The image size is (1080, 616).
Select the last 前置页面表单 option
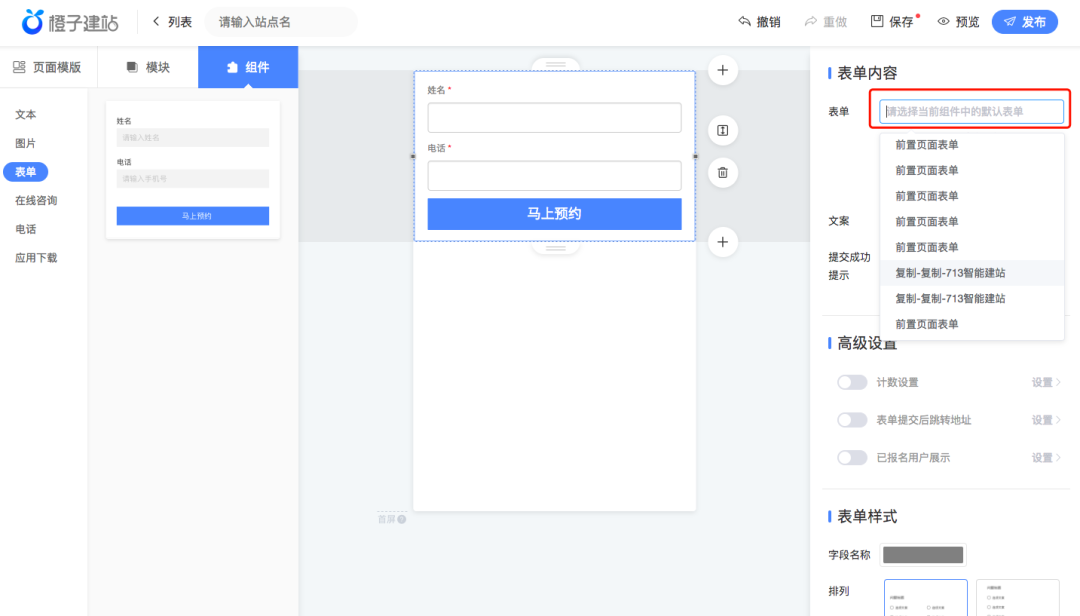[972, 324]
